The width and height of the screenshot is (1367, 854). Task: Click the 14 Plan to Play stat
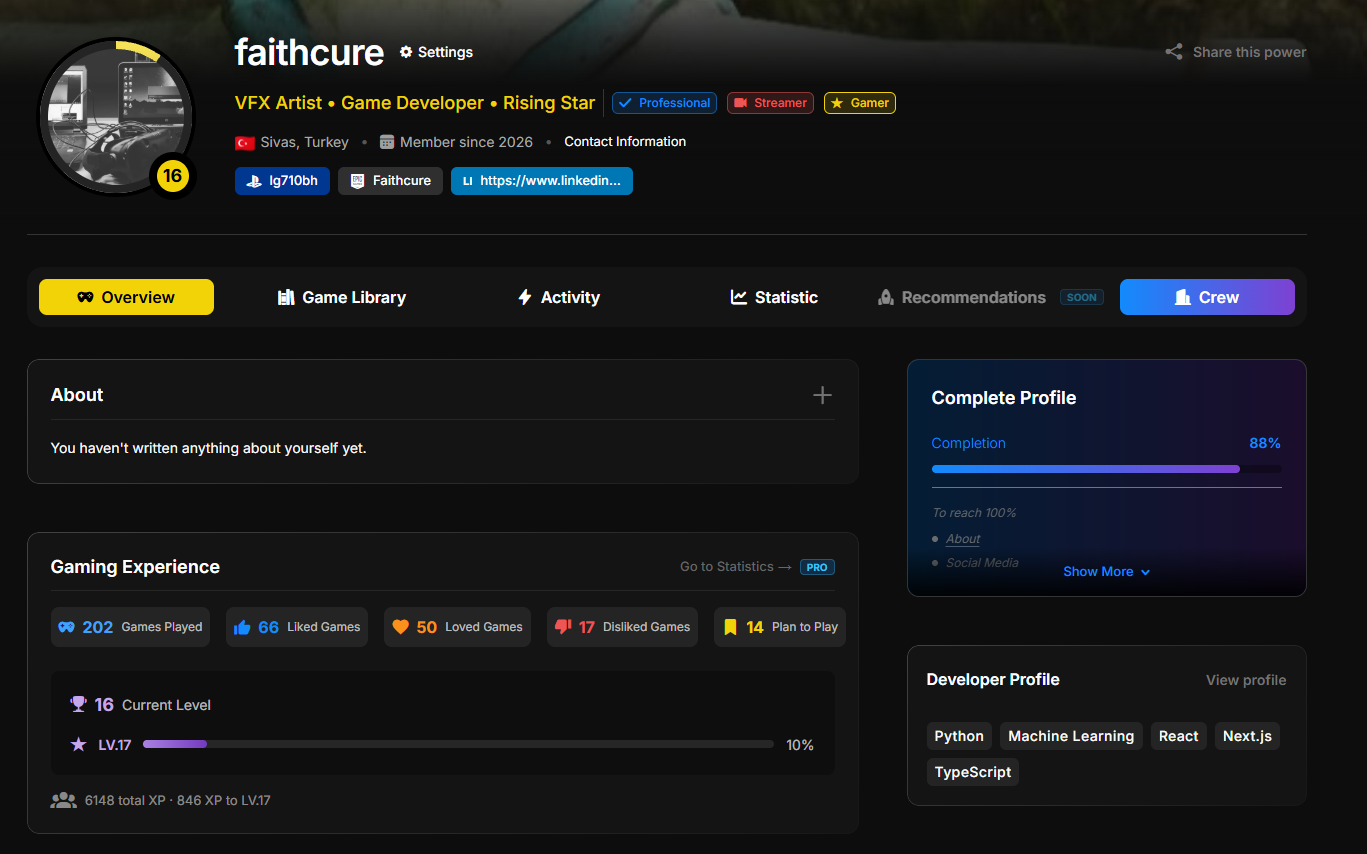click(780, 627)
